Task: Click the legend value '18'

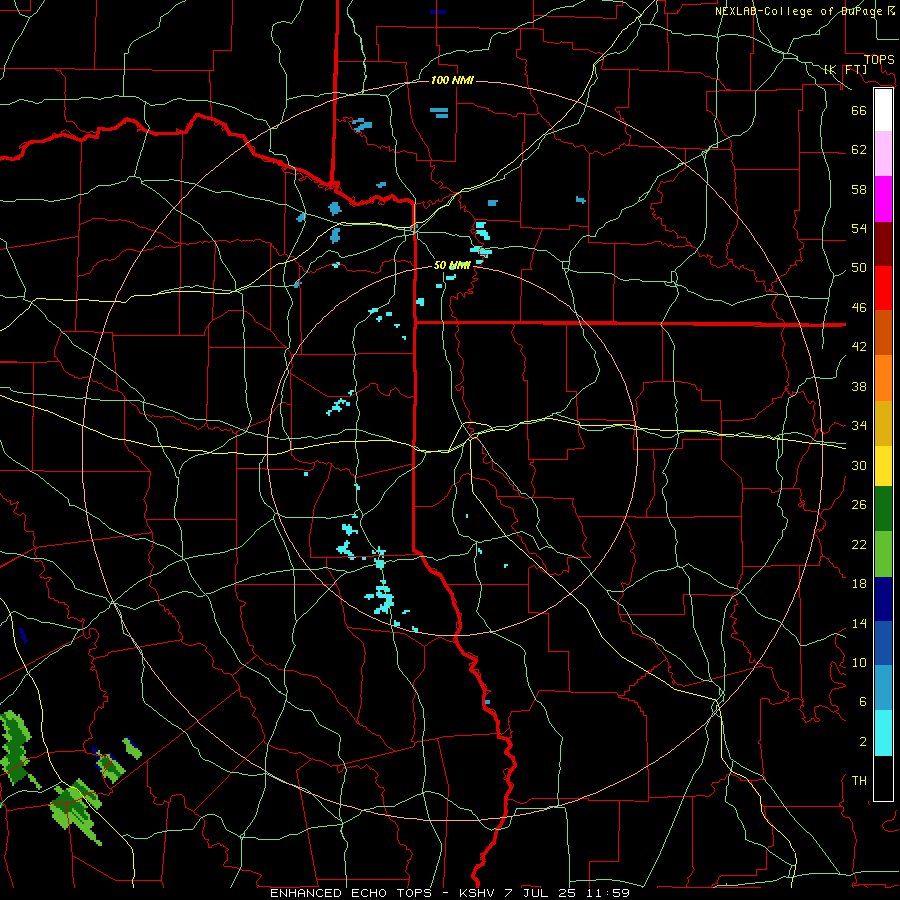Action: 859,584
